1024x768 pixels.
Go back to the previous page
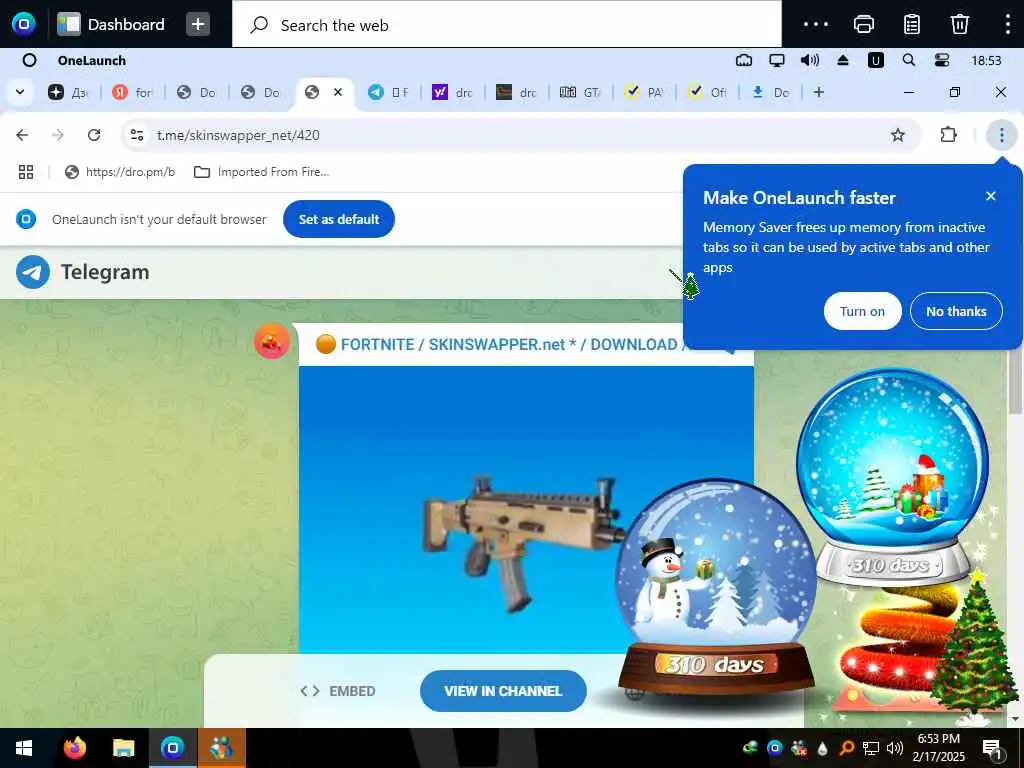tap(22, 135)
